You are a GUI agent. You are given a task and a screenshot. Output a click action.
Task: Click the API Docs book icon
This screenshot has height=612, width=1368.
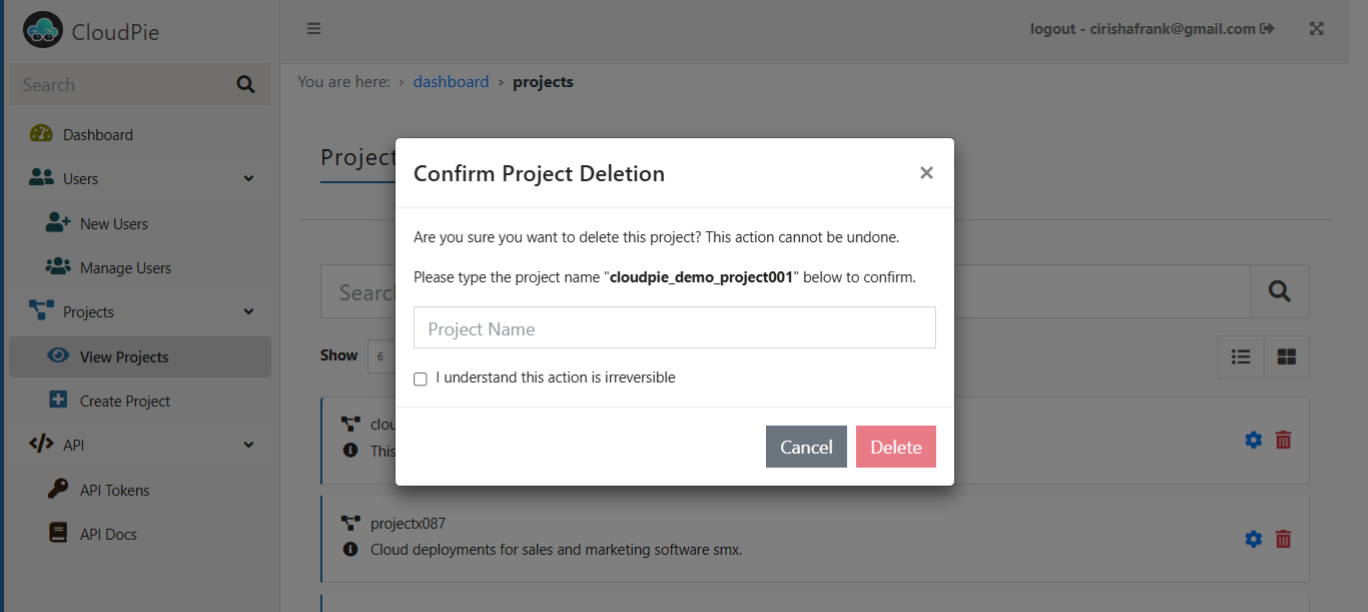(x=58, y=533)
